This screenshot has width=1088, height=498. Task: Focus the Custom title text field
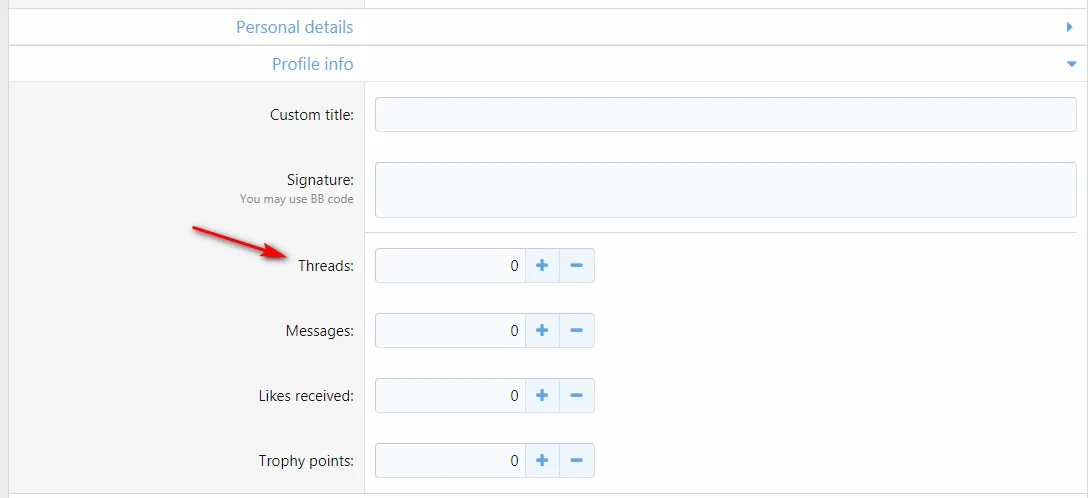(x=725, y=115)
